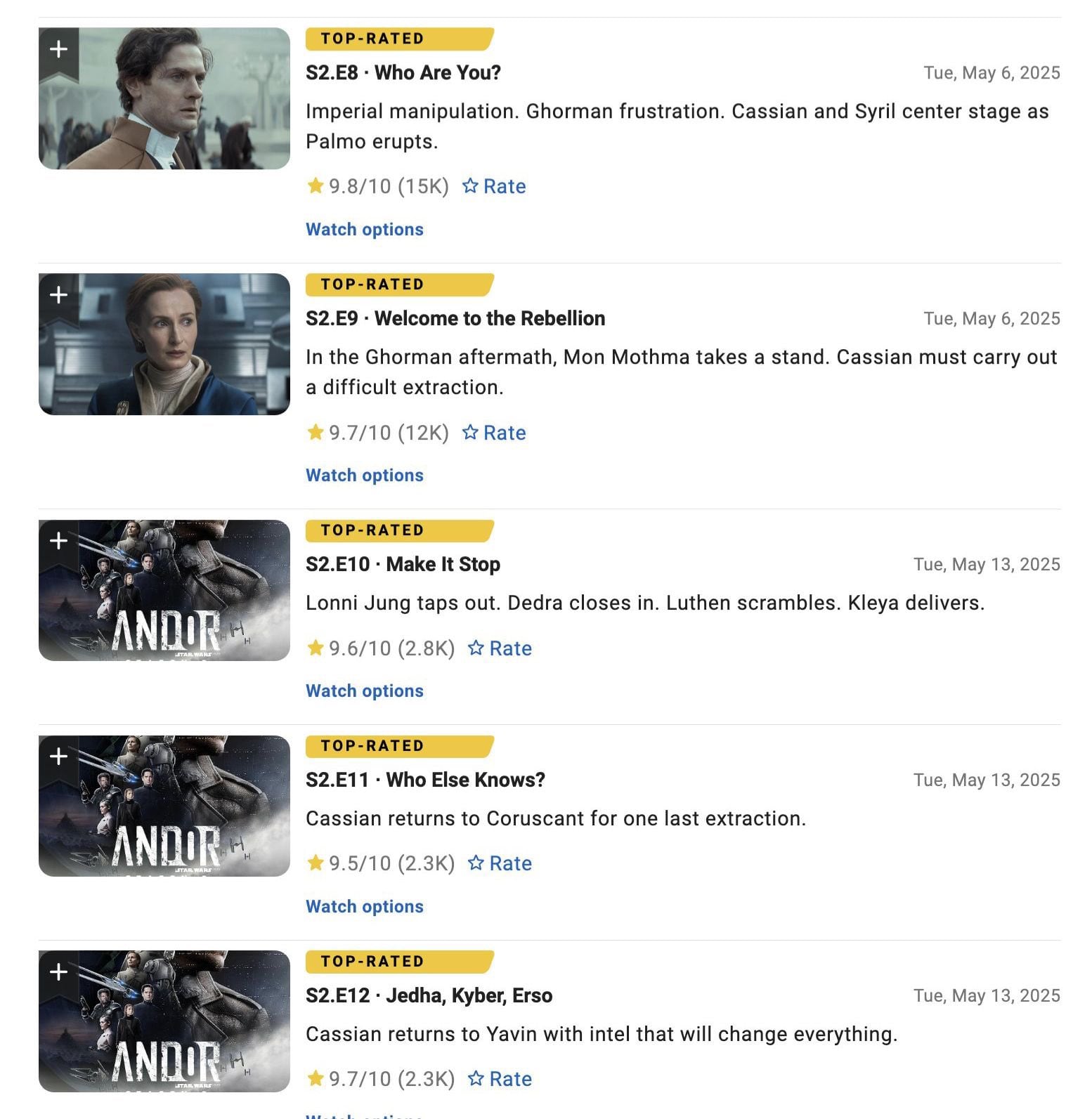The image size is (1092, 1119).
Task: Open the Cassian thumbnail for episode 8
Action: [x=164, y=98]
